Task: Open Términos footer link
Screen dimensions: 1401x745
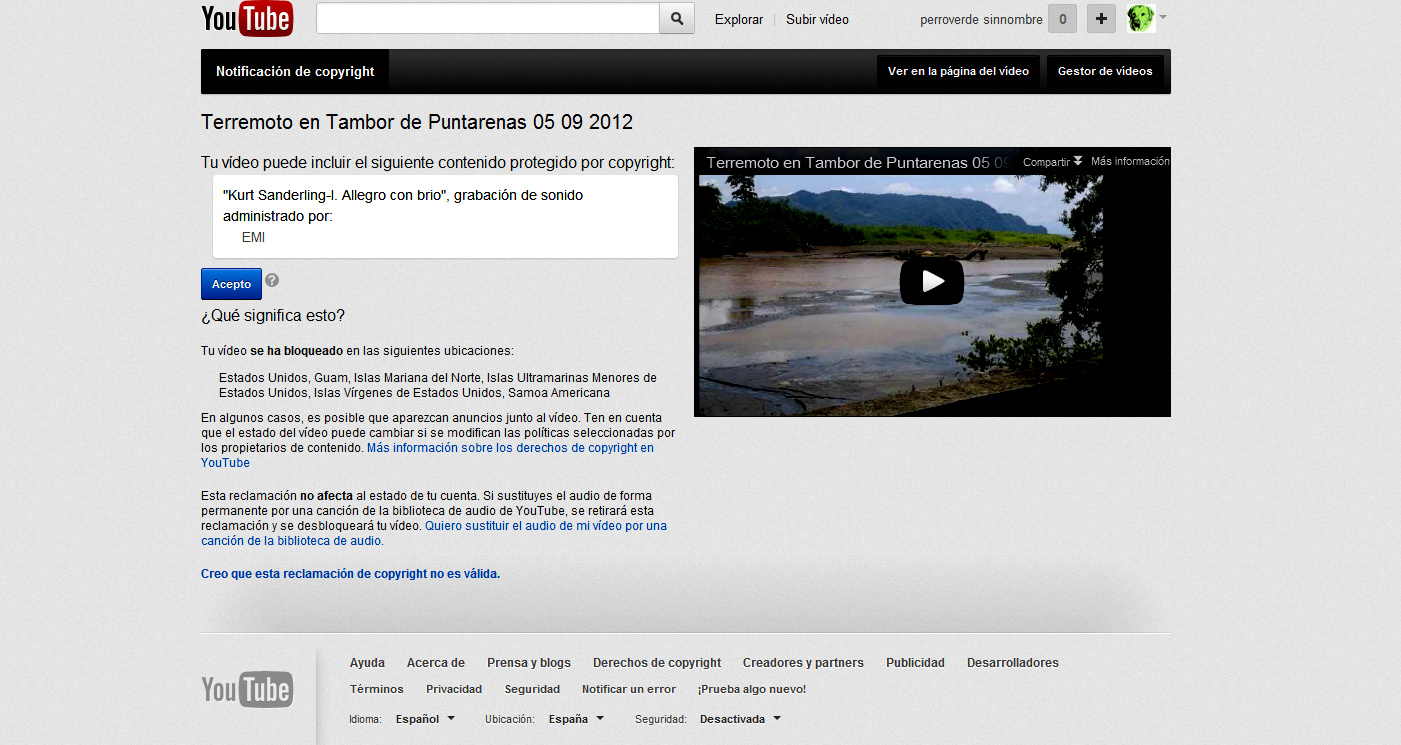Action: 377,689
